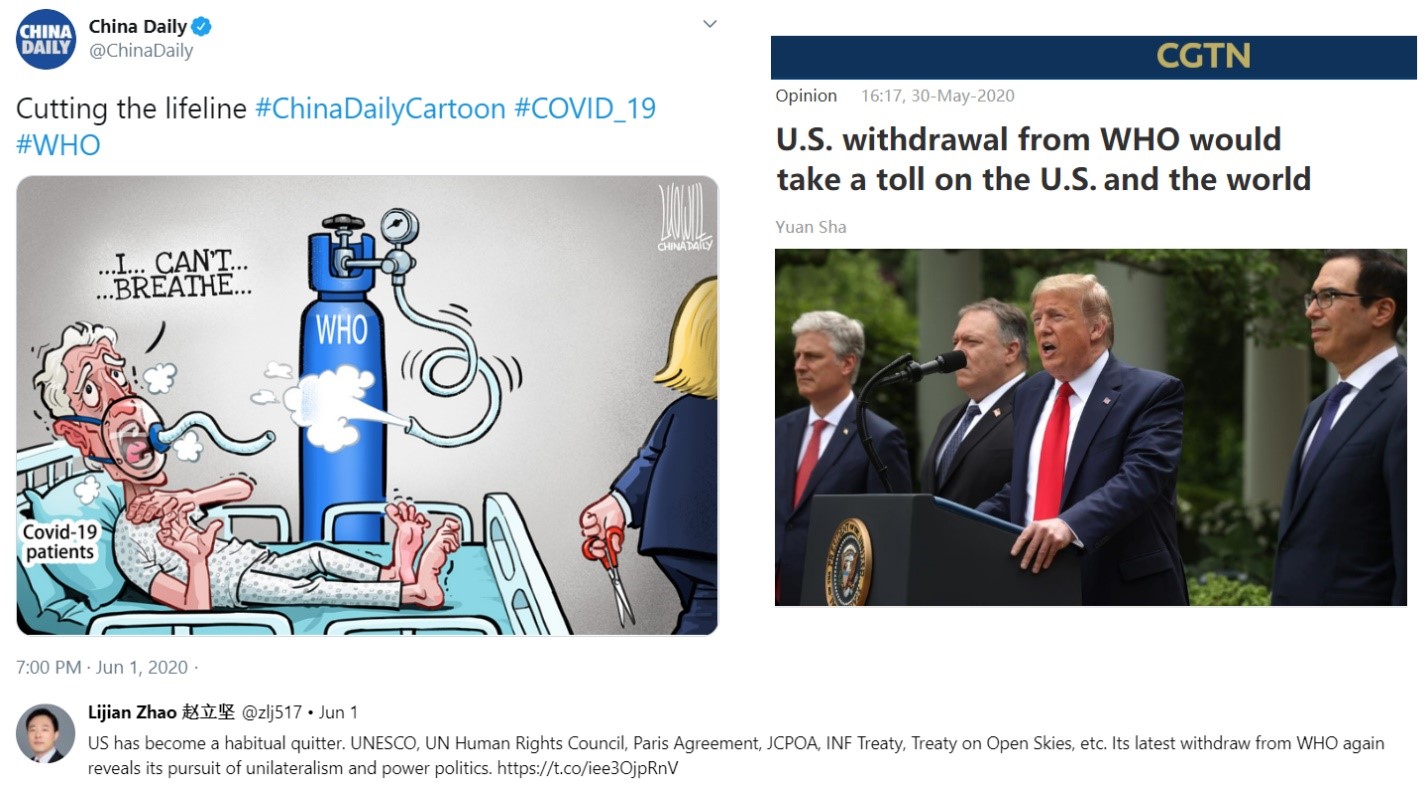
Task: Click the #ChinaDailyCartoon hashtag
Action: 380,108
